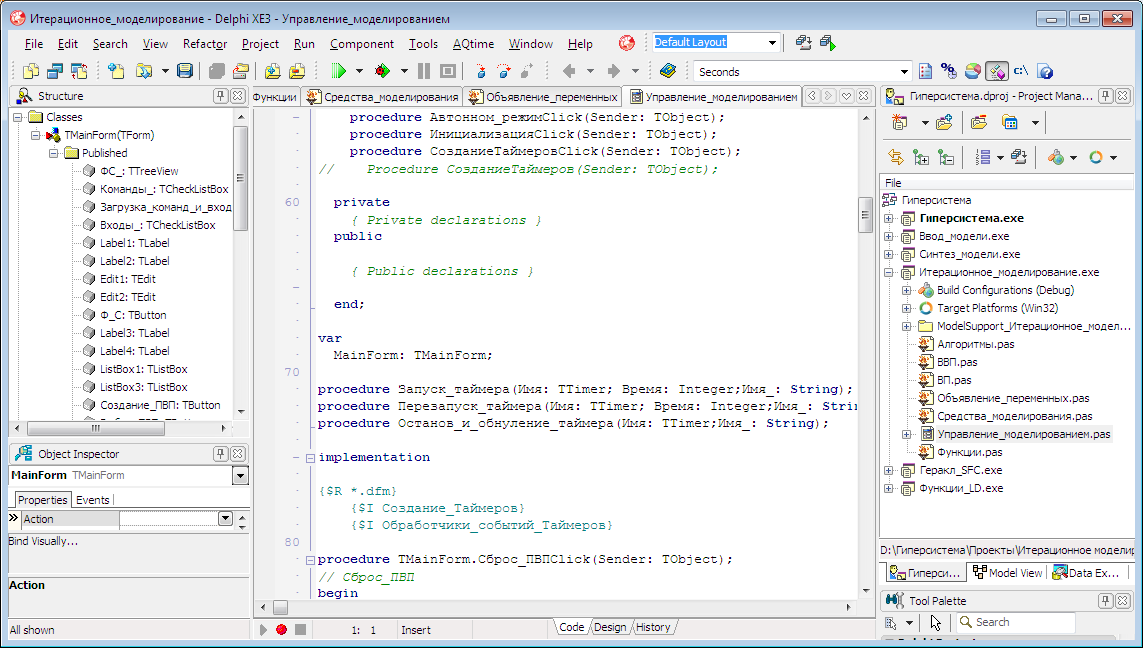Click the Sync icon in Project Manager toolbar

896,157
